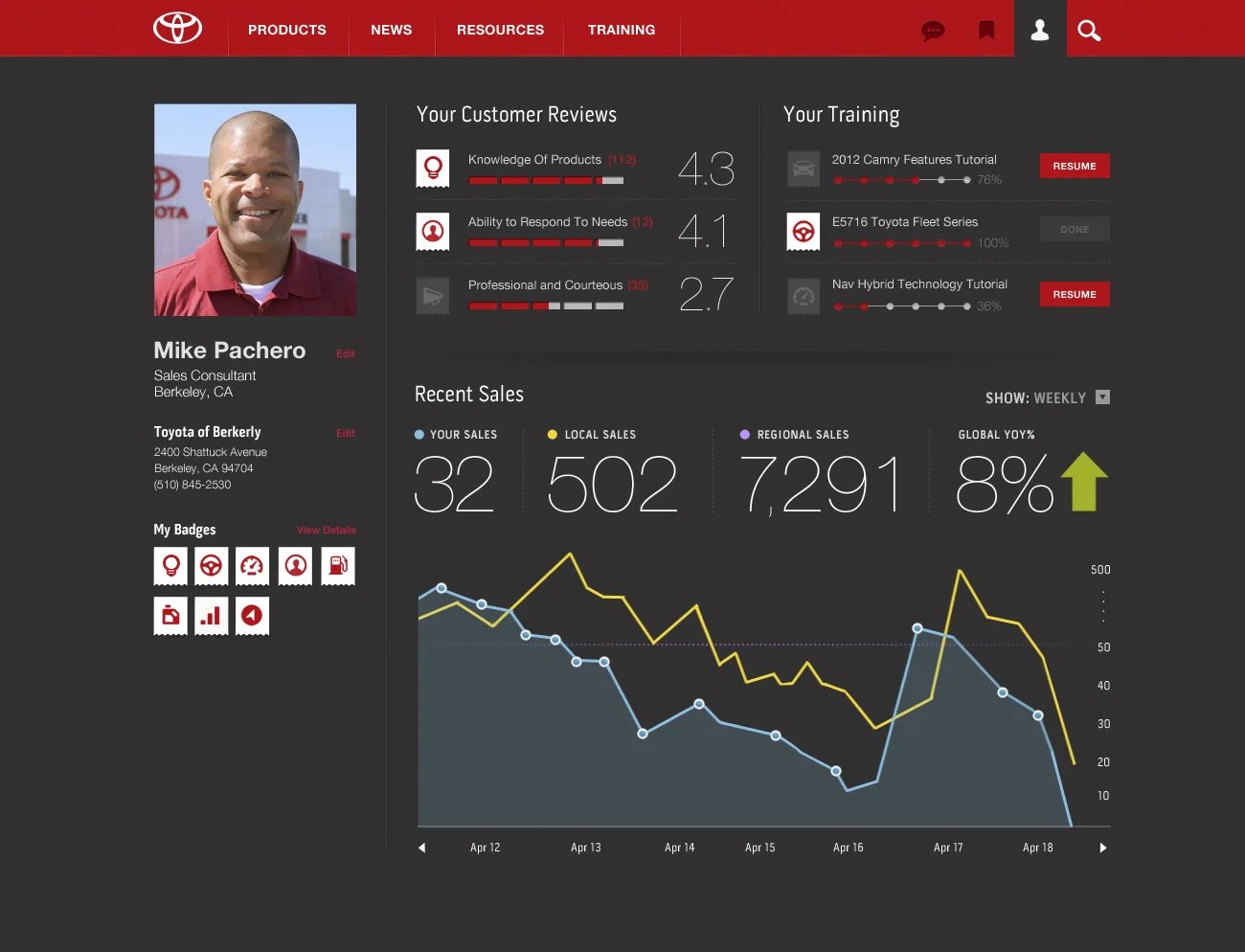This screenshot has width=1245, height=952.
Task: Open the person badge under My Badges
Action: tap(296, 566)
